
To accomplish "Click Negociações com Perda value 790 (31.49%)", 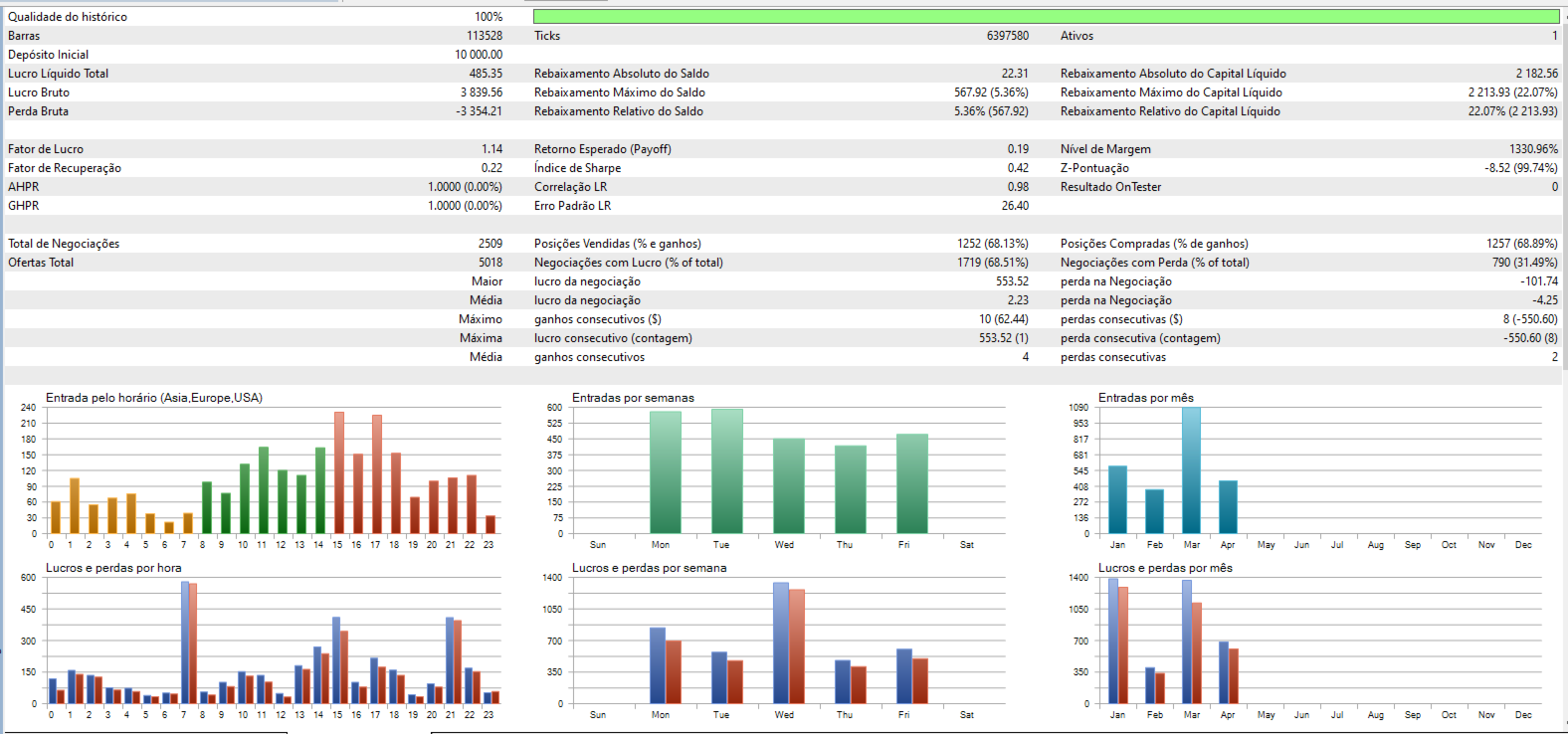I will click(1525, 263).
